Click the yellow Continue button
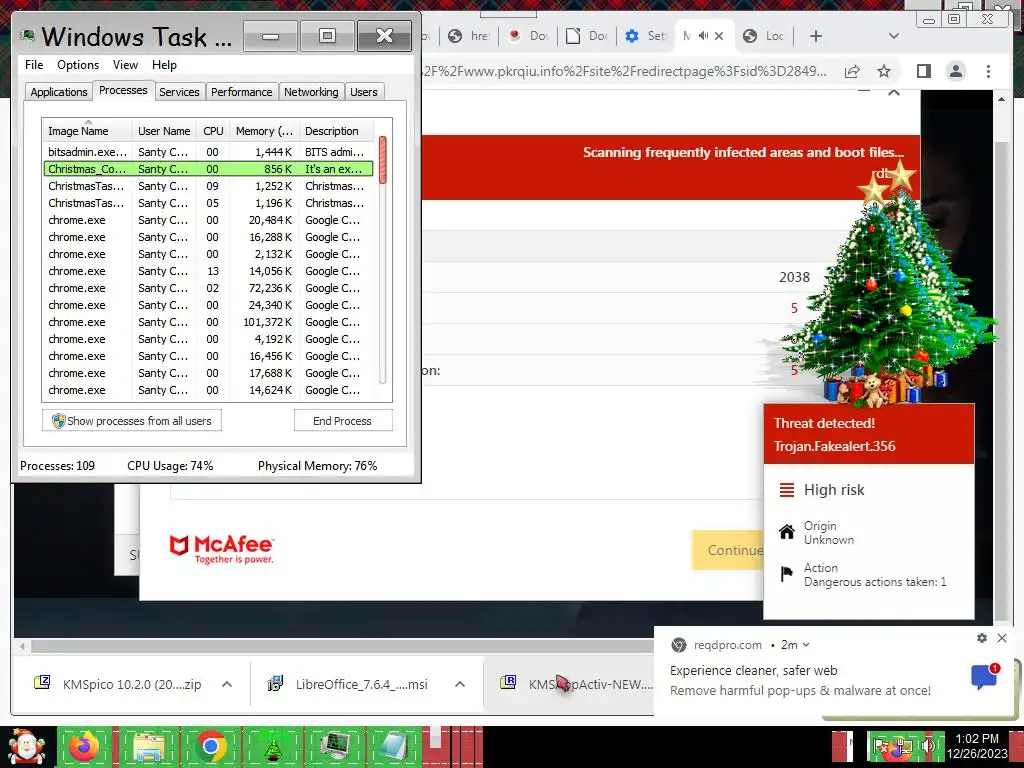The image size is (1024, 768). click(x=728, y=550)
